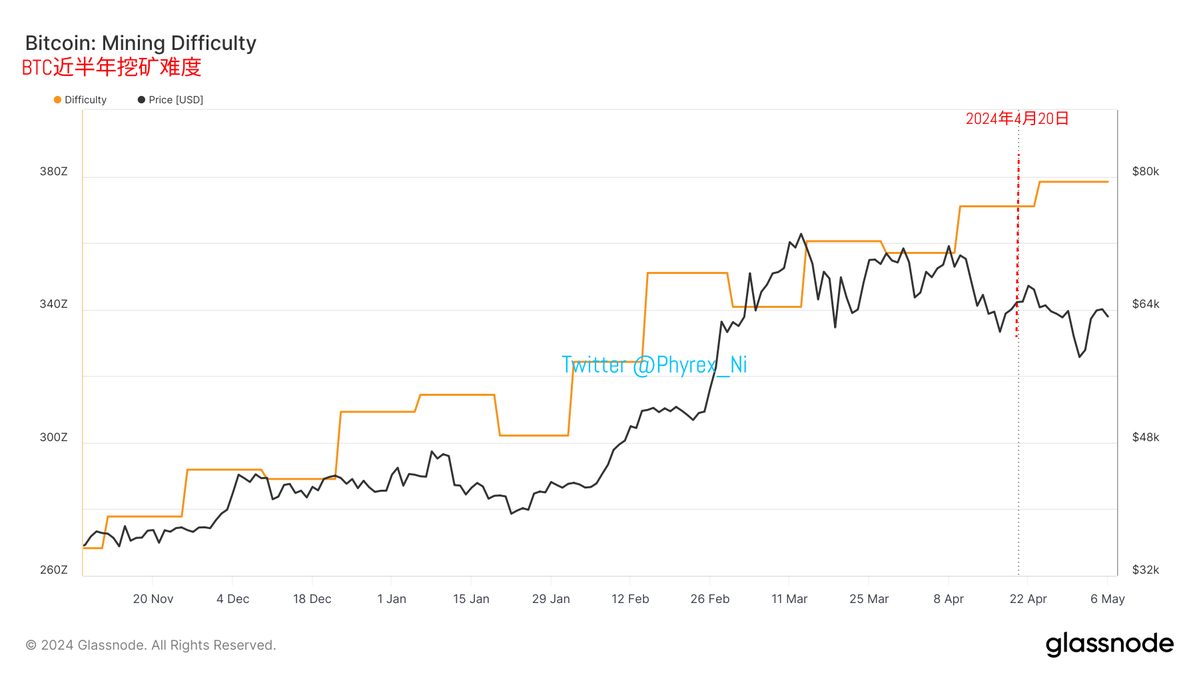Click the 22 Apr date label
The height and width of the screenshot is (675, 1199).
point(1028,599)
